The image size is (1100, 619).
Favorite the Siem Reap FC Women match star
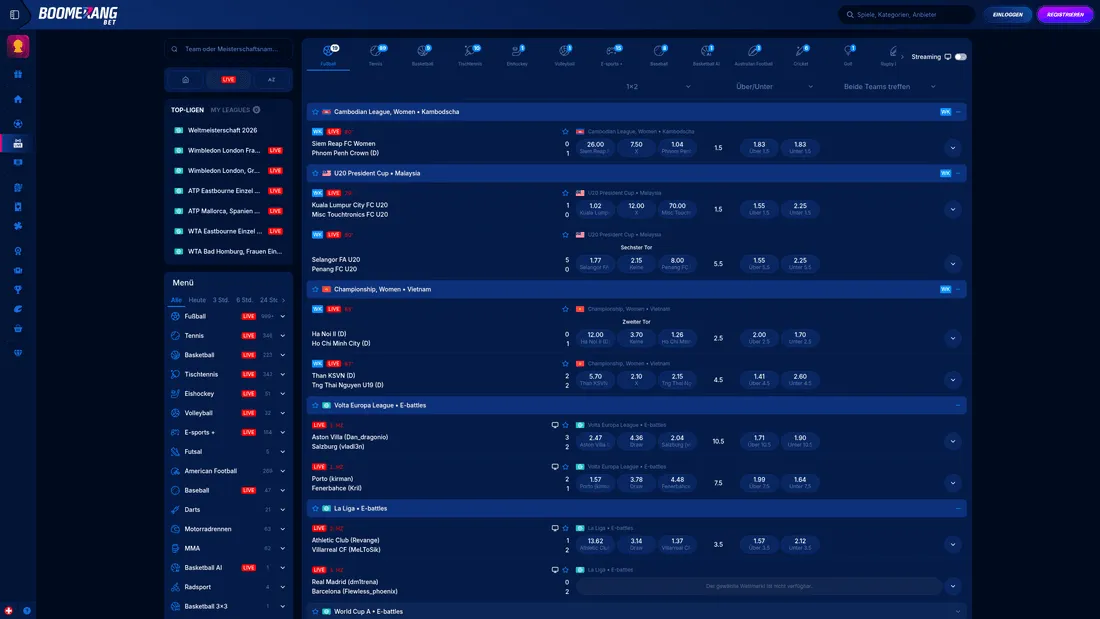tap(565, 131)
